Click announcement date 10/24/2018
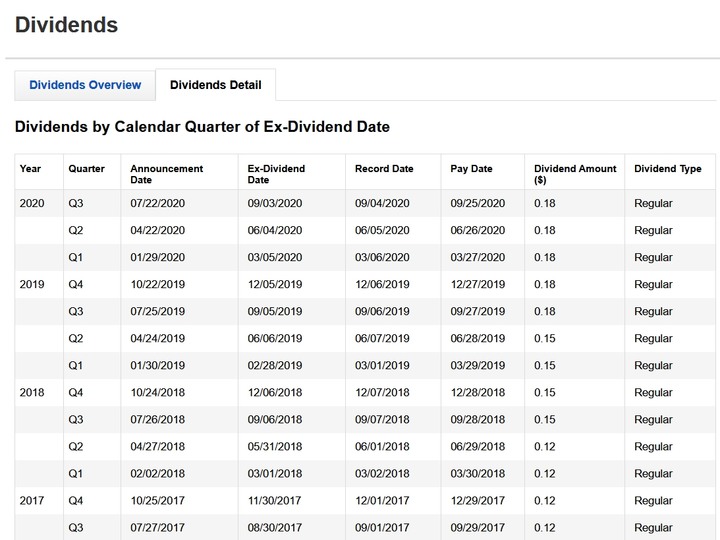The image size is (720, 540). click(158, 392)
